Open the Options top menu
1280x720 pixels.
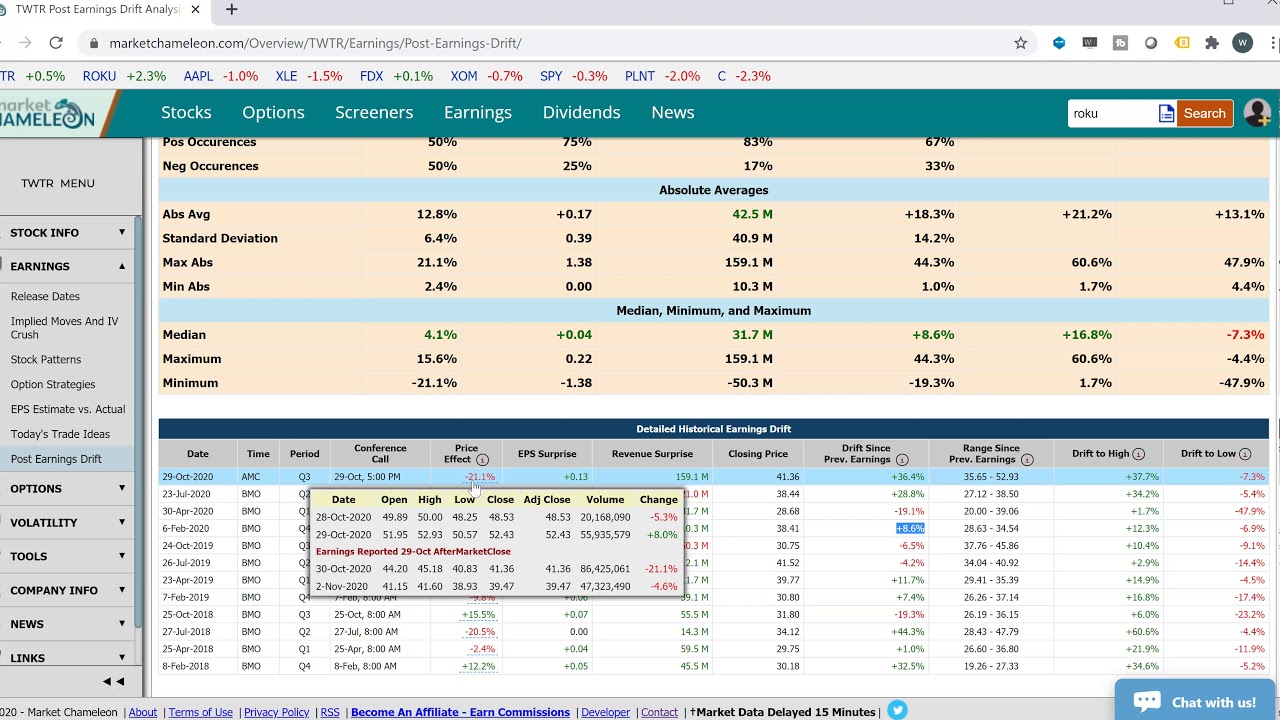click(x=273, y=113)
